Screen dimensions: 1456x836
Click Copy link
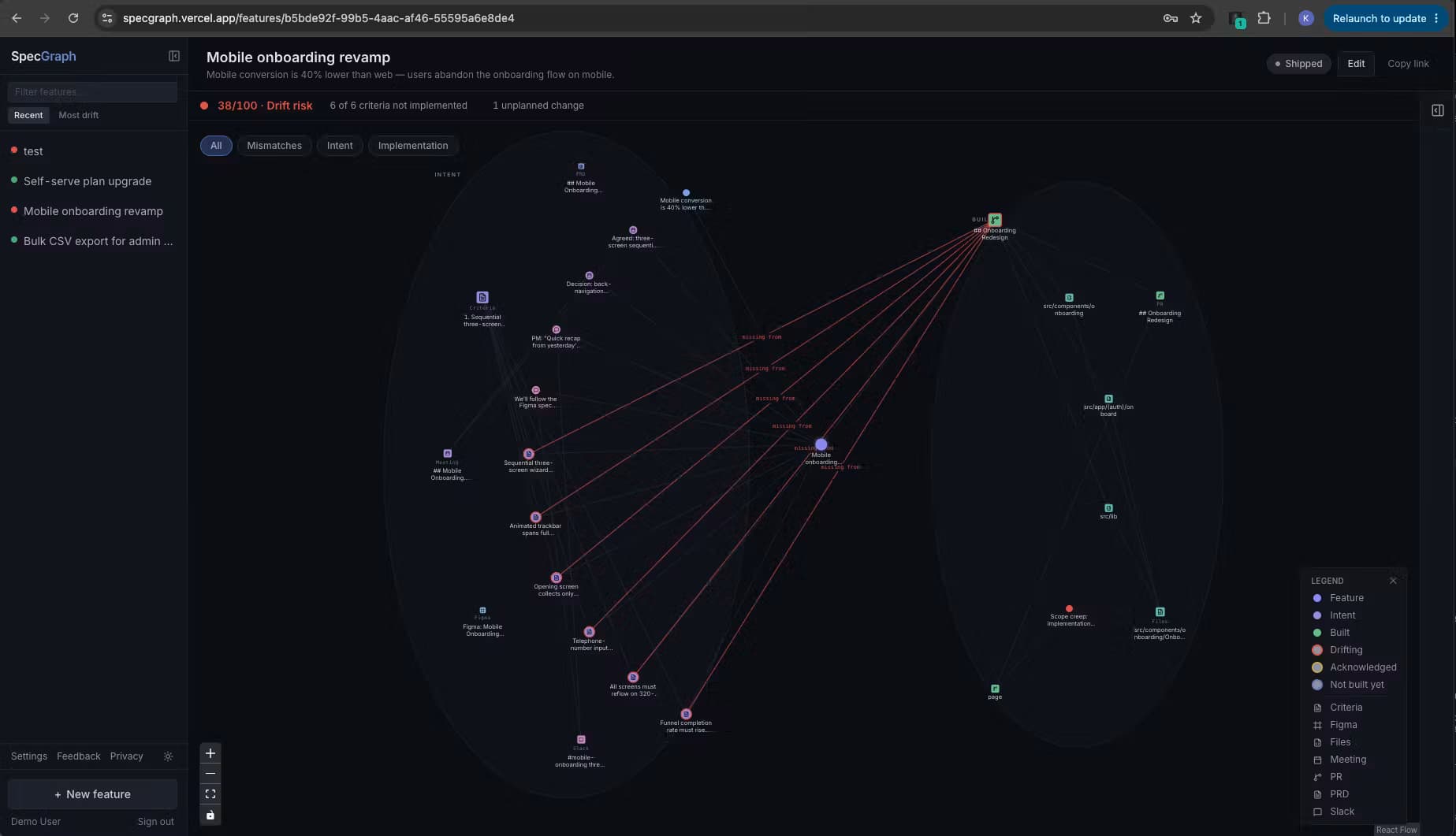coord(1408,64)
